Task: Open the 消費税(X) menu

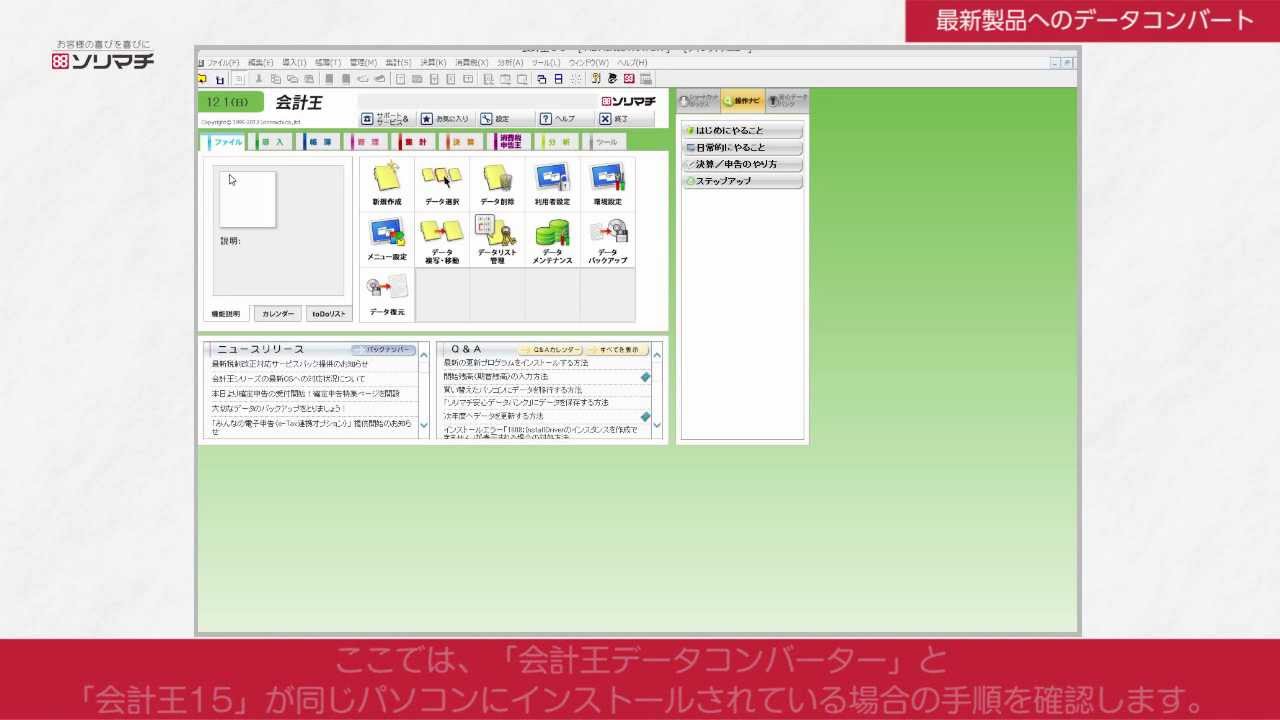Action: 472,62
